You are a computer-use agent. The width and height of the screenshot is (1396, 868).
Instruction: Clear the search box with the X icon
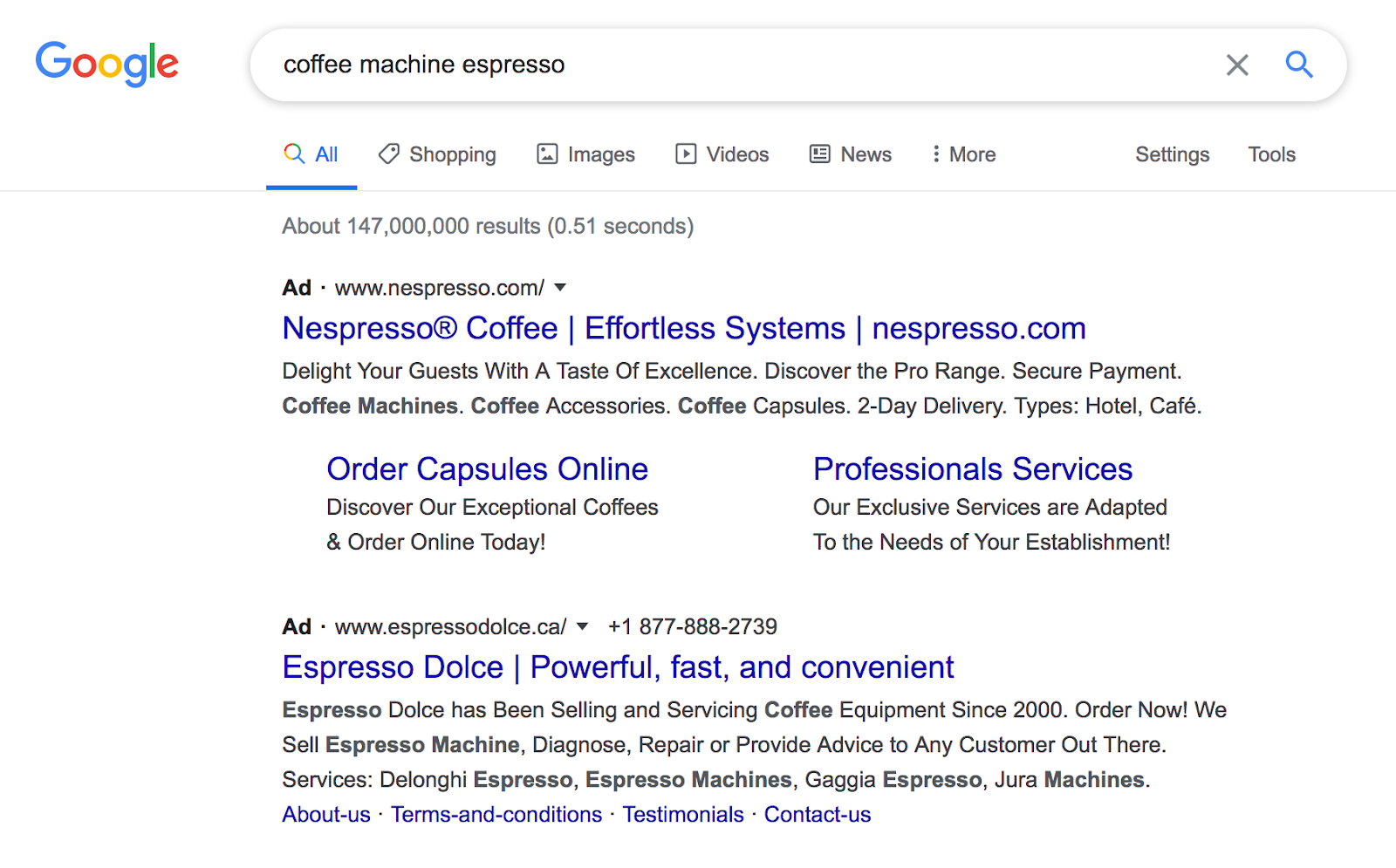coord(1237,65)
